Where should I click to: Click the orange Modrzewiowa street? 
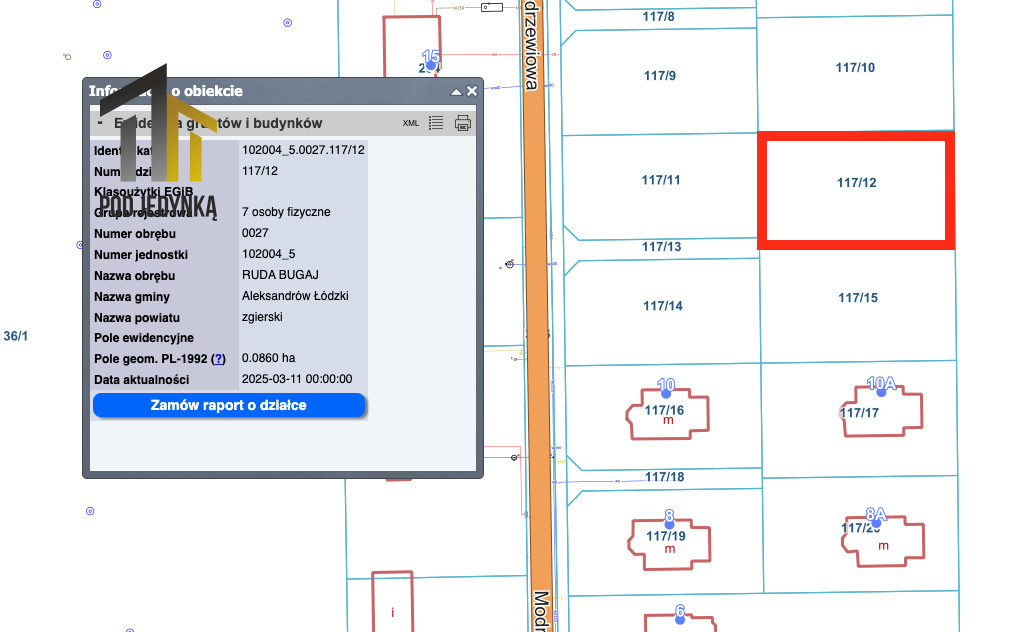pos(539,316)
